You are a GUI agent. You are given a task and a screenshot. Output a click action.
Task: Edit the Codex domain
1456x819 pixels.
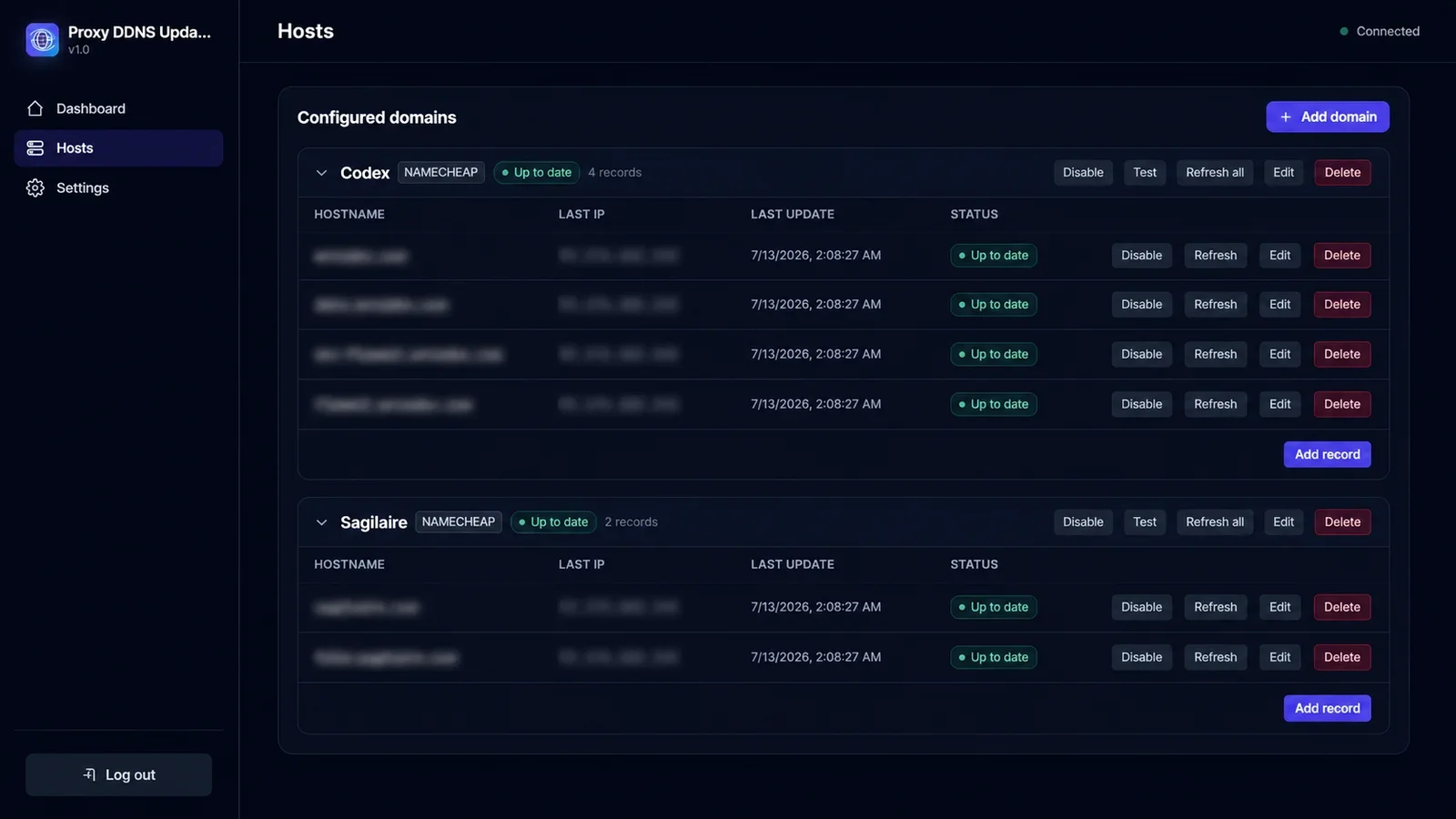(1283, 173)
